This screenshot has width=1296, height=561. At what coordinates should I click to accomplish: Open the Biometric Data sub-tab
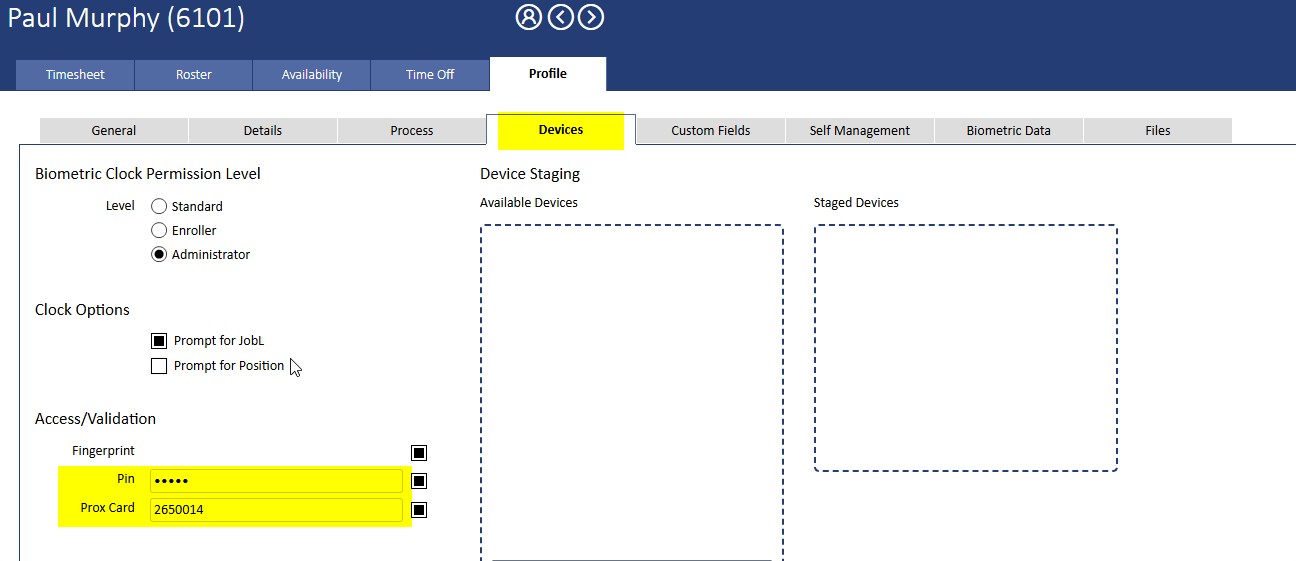1008,130
